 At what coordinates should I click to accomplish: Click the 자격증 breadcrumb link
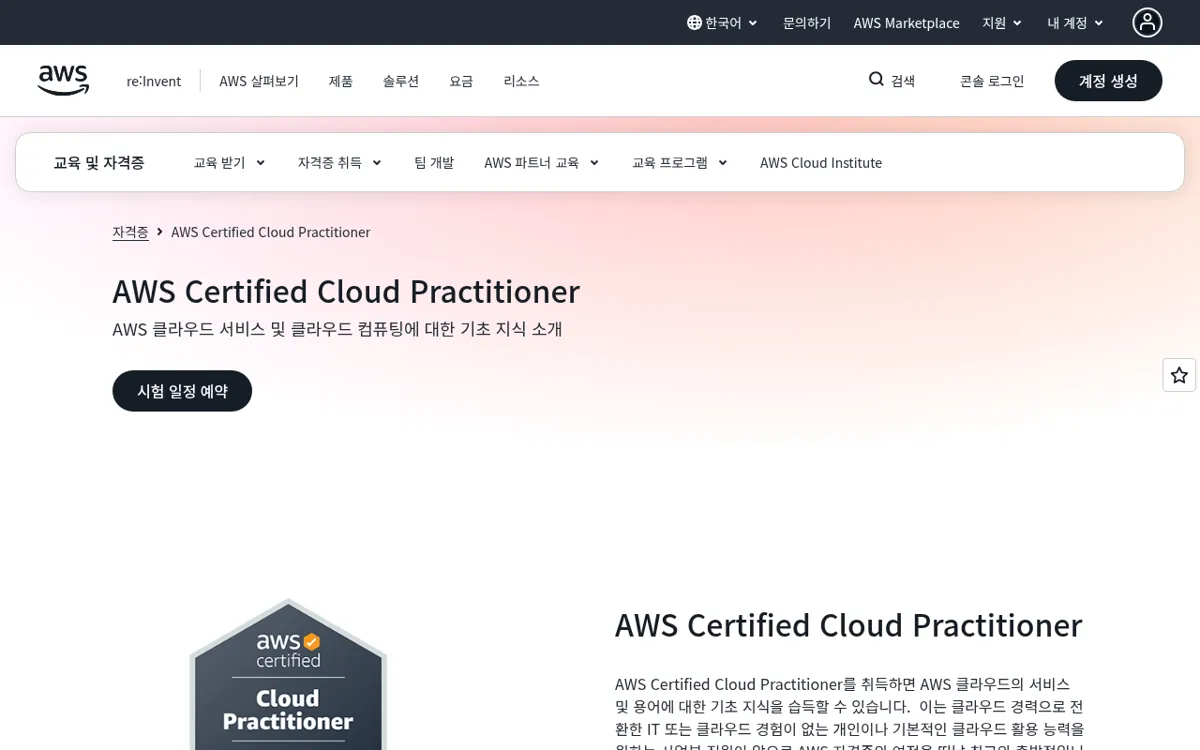click(130, 232)
